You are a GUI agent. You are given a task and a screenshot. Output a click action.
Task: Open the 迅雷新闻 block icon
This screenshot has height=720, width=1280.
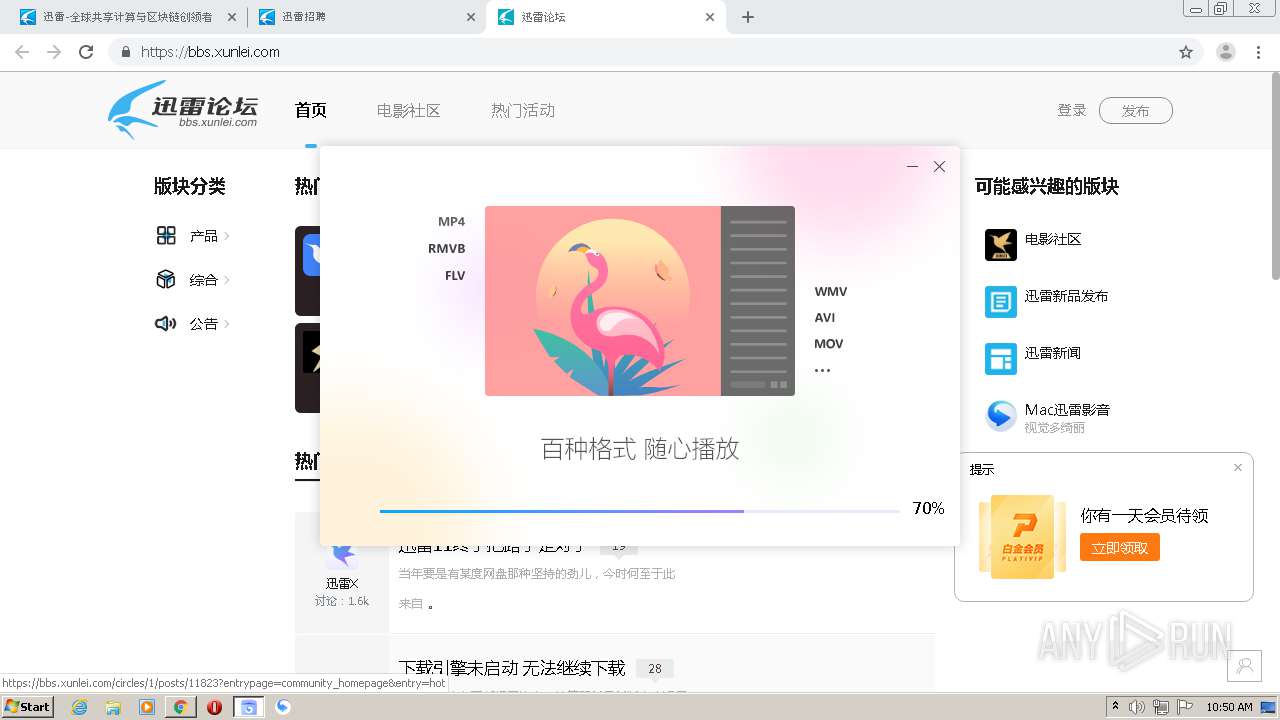click(1001, 359)
